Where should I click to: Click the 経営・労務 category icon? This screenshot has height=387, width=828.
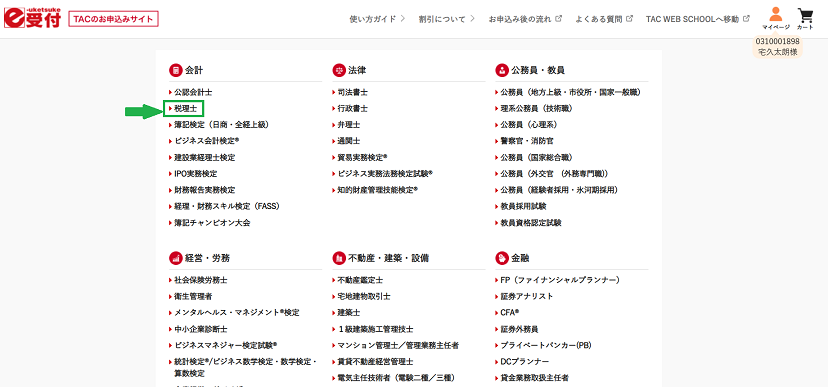[175, 258]
